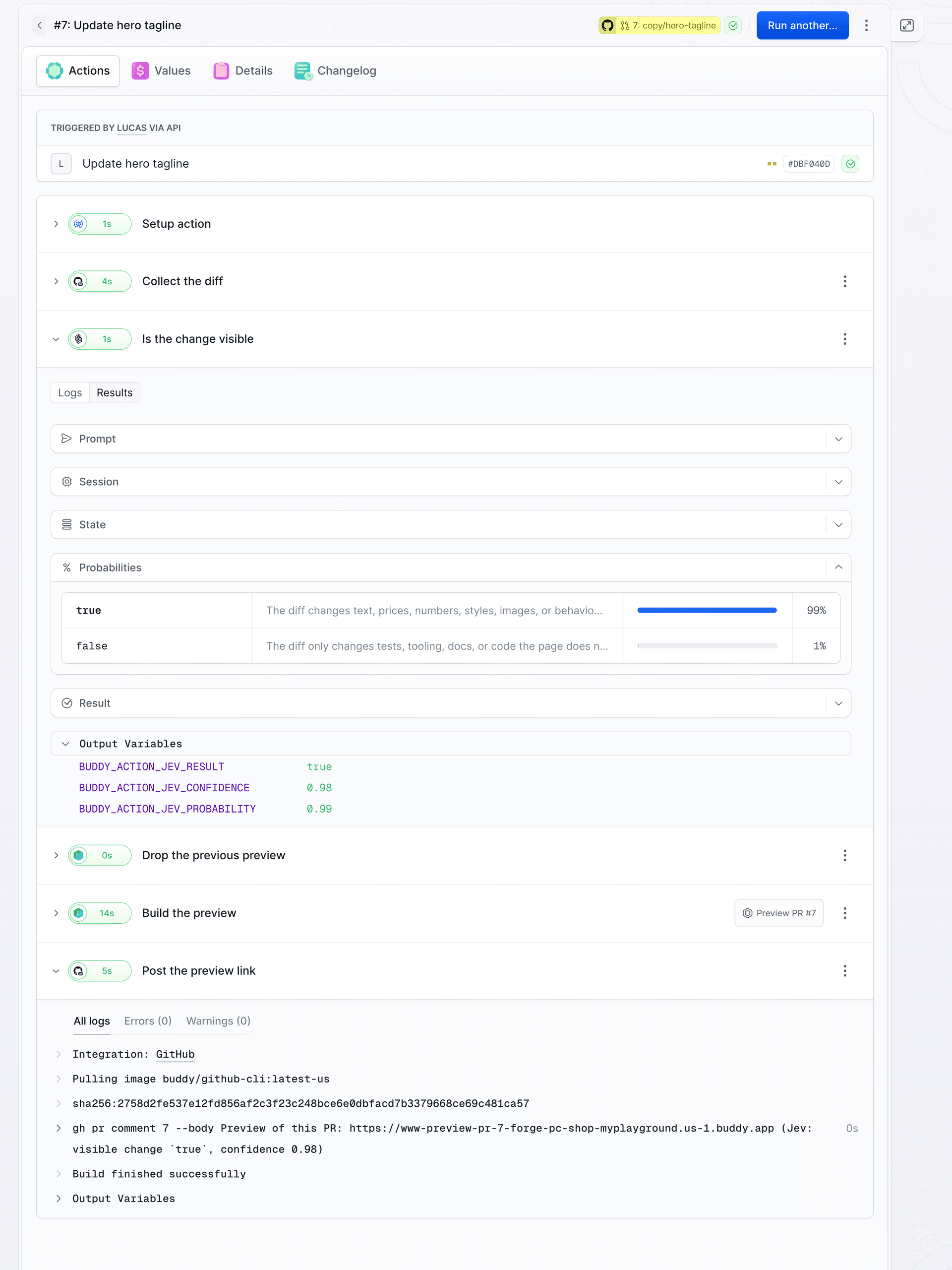Switch to the Results tab
This screenshot has width=952, height=1270.
coord(115,393)
